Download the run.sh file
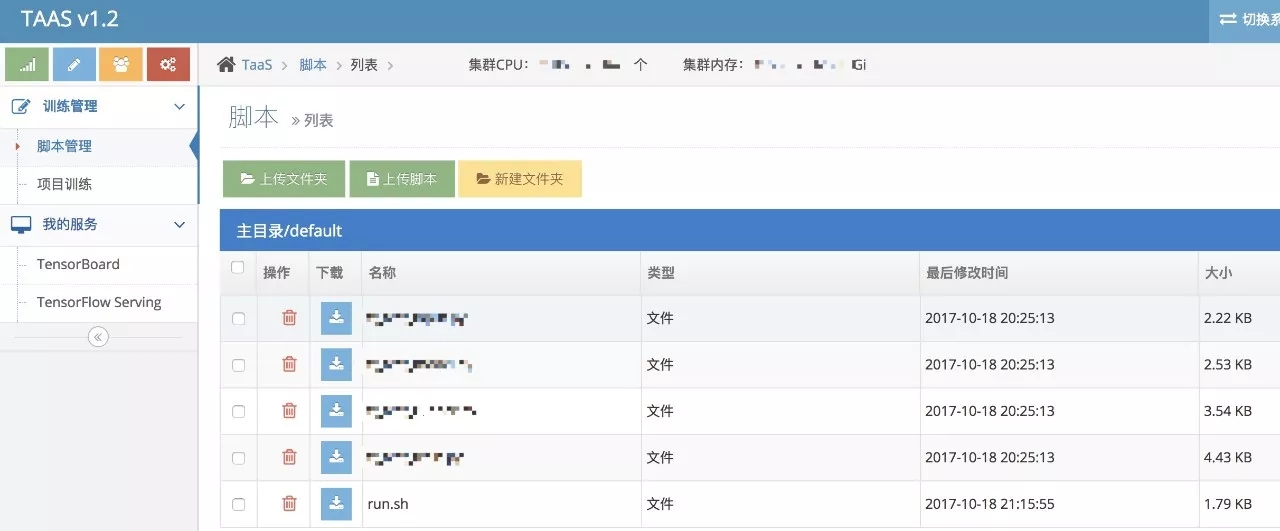The image size is (1280, 531). point(336,504)
